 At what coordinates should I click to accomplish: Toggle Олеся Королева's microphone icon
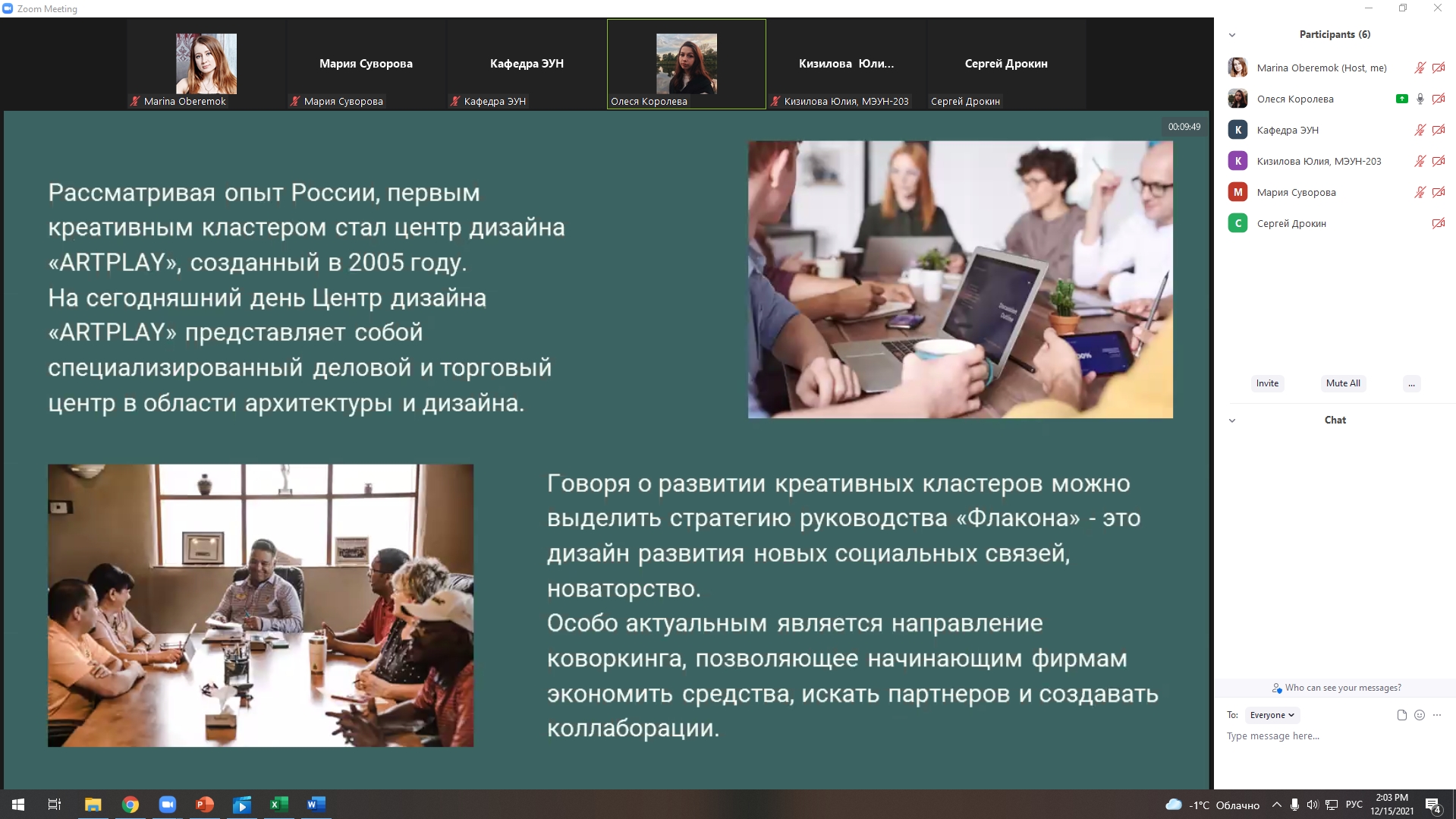click(x=1420, y=99)
